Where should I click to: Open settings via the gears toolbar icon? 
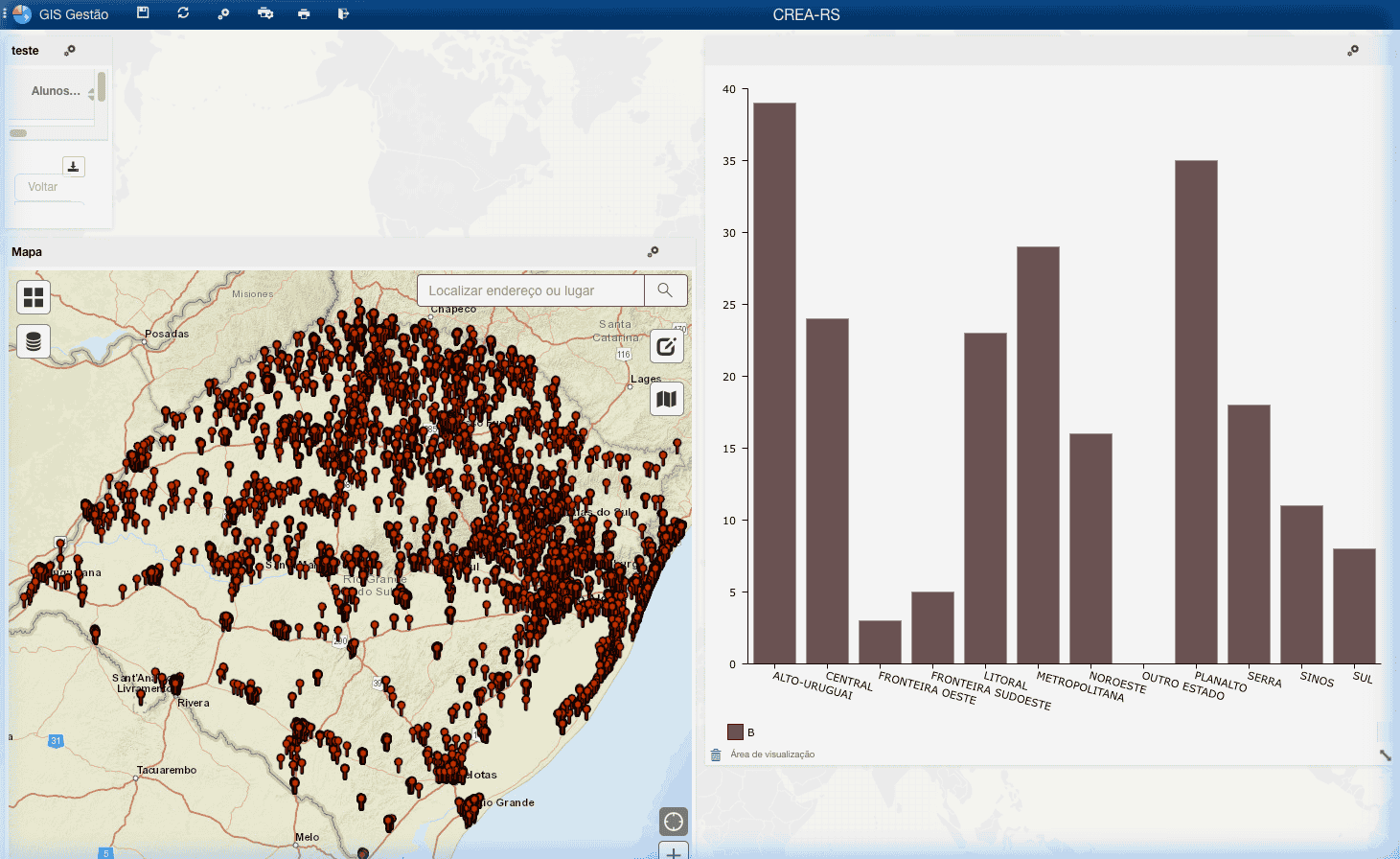coord(222,13)
